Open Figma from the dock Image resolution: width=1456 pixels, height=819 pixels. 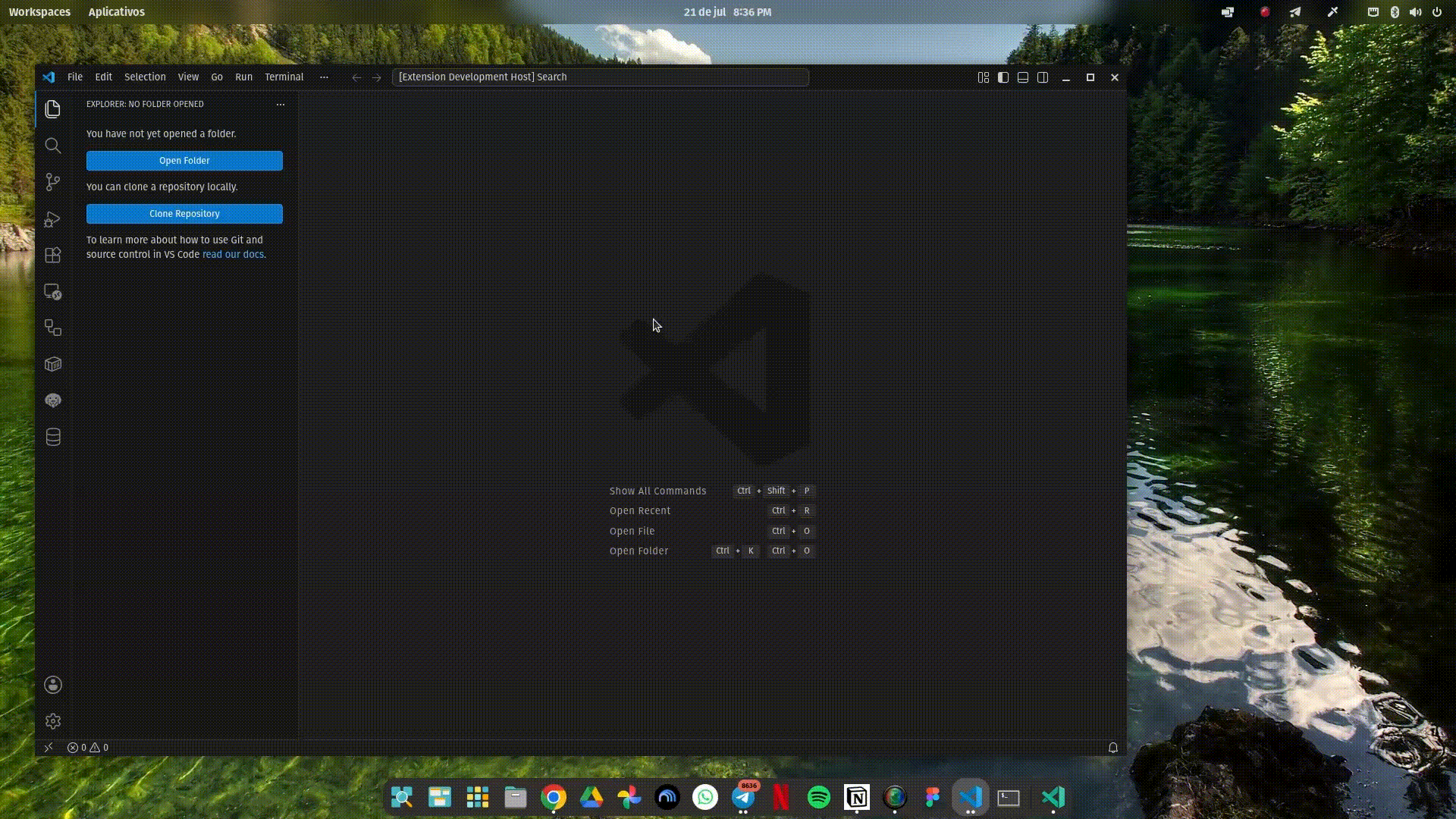[933, 798]
